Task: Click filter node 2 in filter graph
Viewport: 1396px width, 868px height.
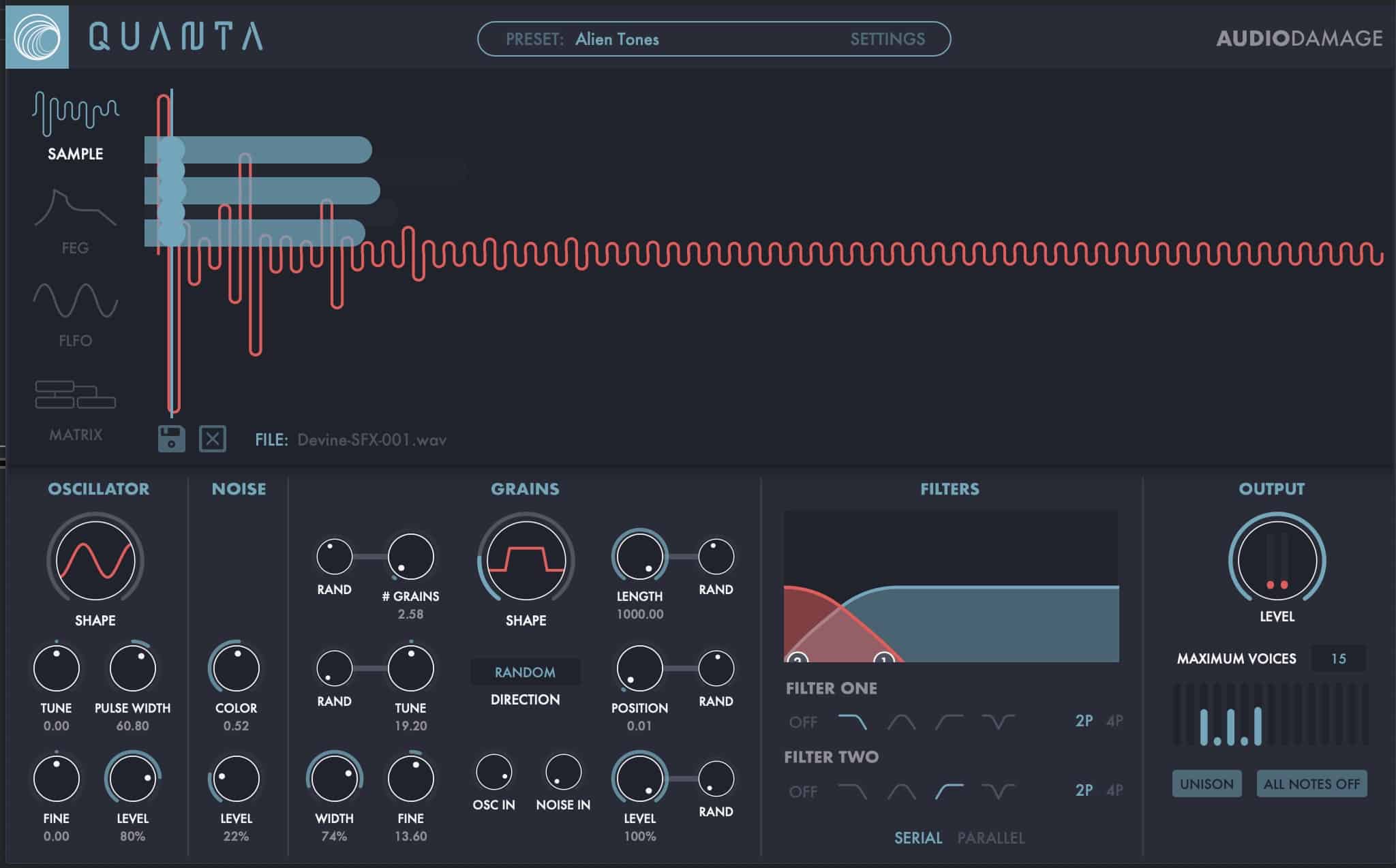Action: click(x=797, y=658)
